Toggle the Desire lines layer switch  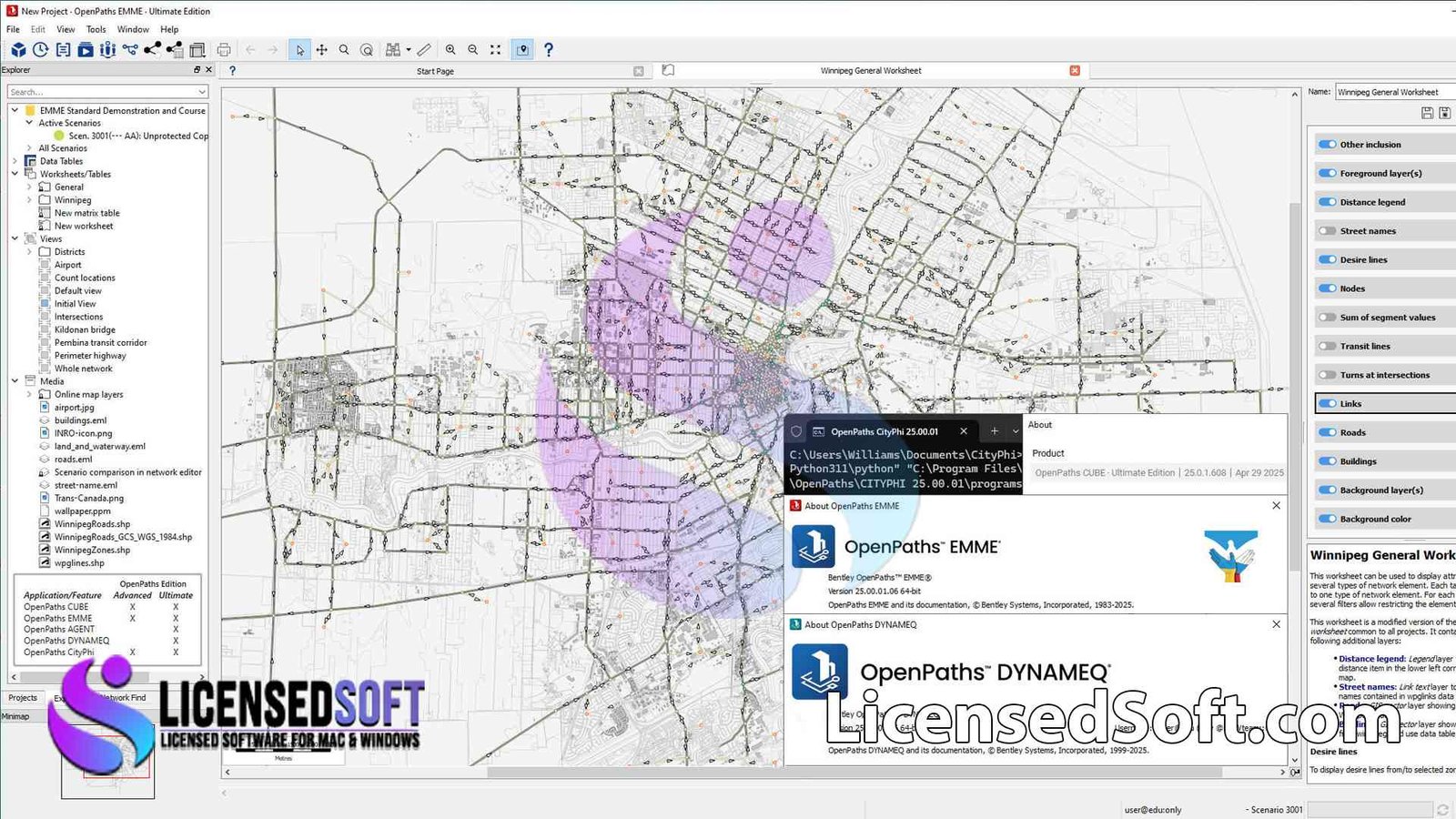(x=1328, y=259)
